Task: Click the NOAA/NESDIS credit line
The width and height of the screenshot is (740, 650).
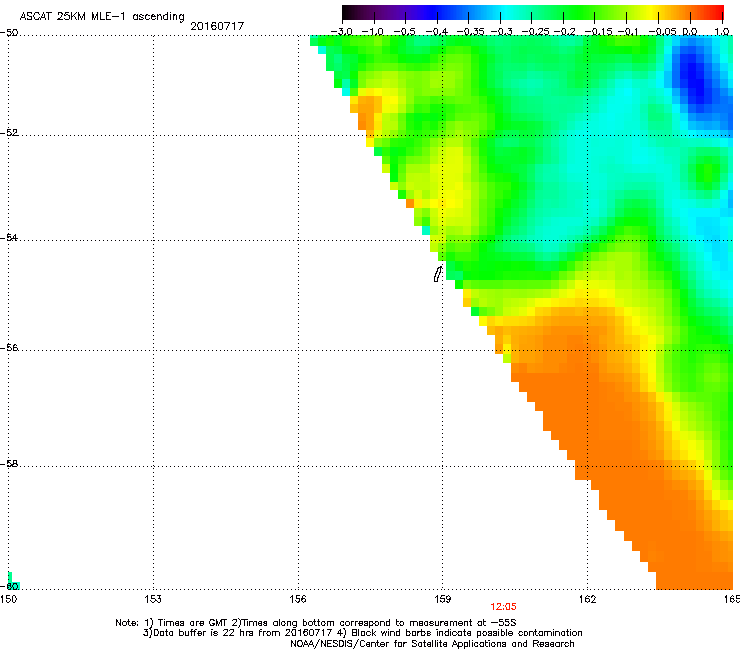Action: click(x=432, y=644)
